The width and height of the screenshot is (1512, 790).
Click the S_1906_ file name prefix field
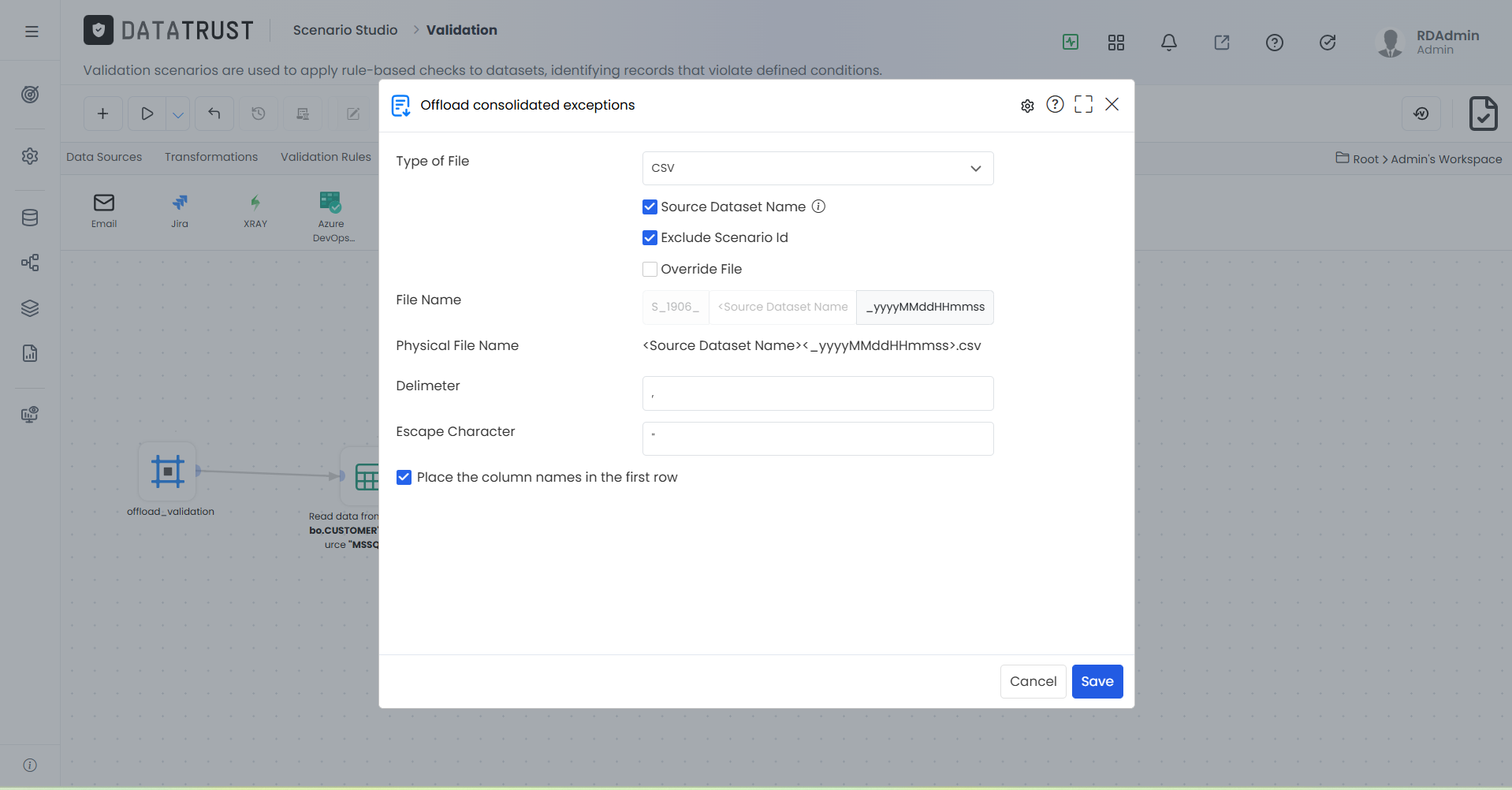pyautogui.click(x=676, y=307)
